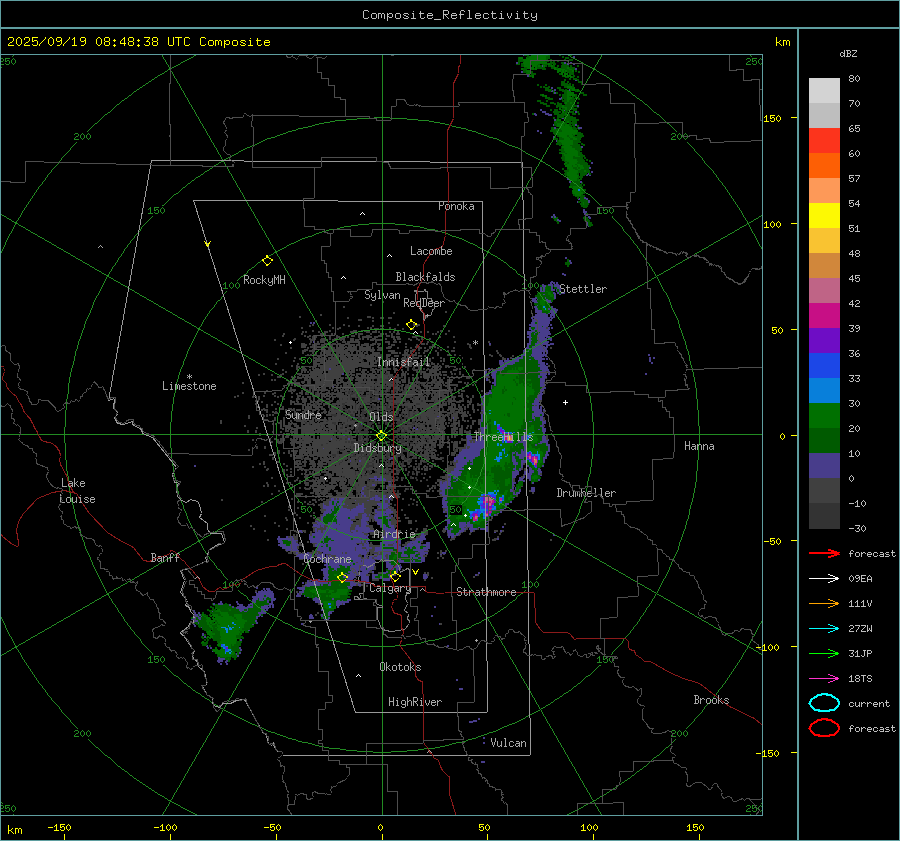
Task: Select the white 09EA arrow icon
Action: [x=823, y=578]
